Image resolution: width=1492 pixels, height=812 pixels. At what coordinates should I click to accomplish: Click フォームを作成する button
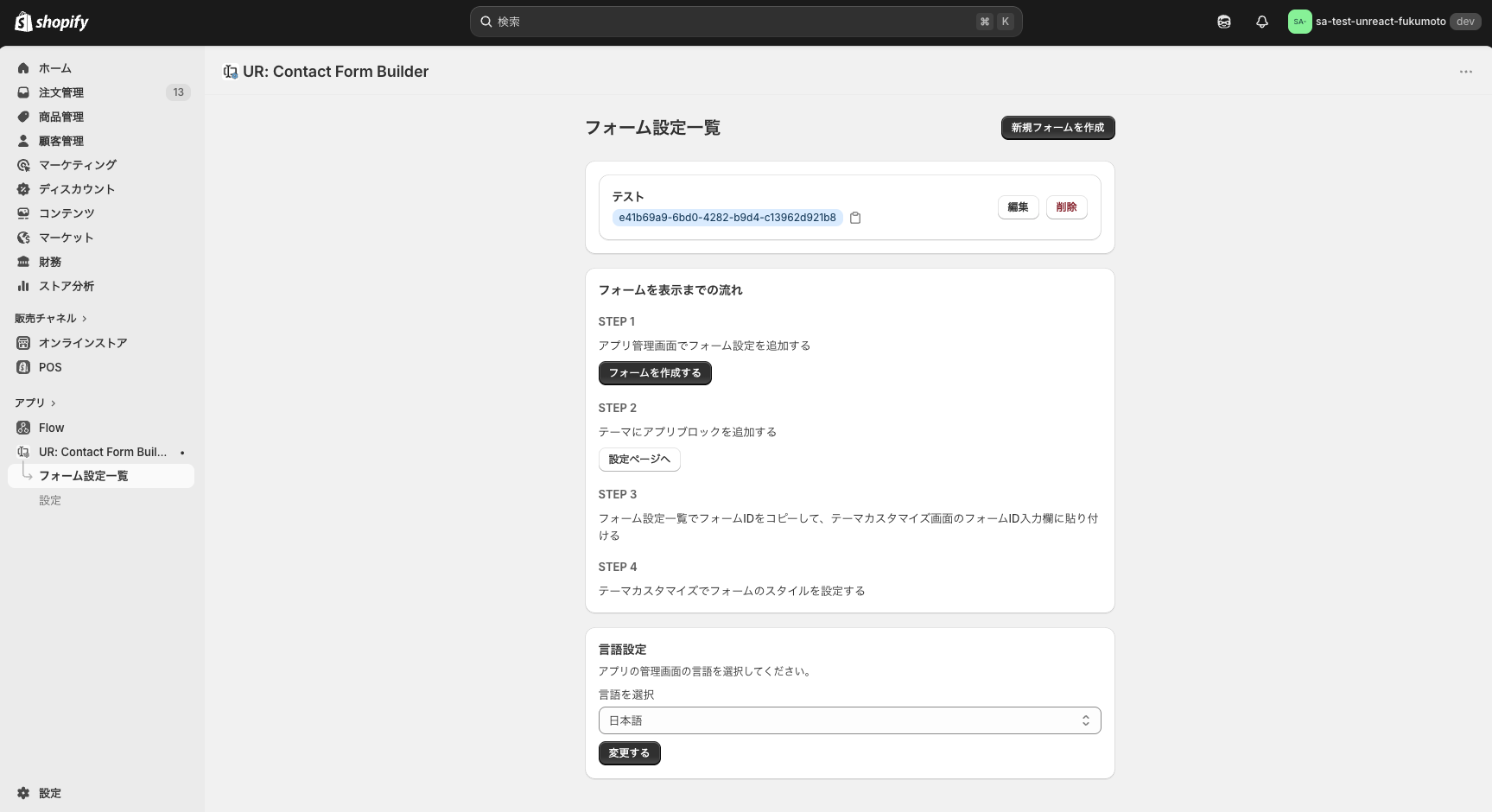pyautogui.click(x=655, y=373)
